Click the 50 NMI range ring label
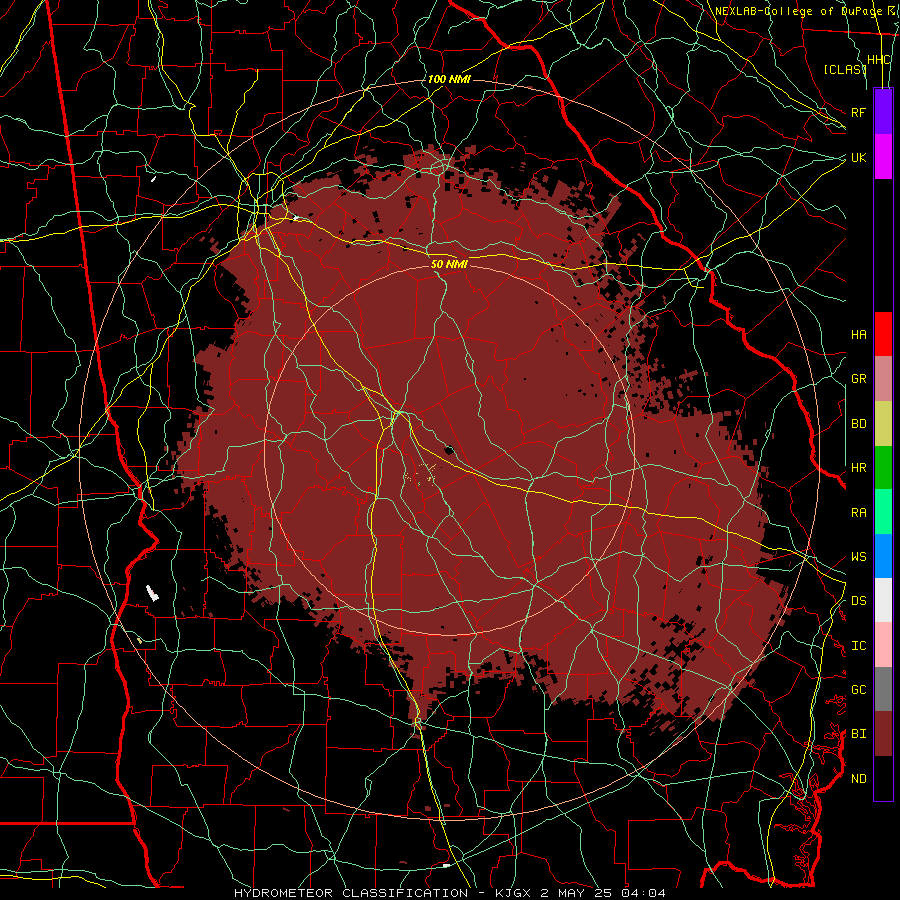Viewport: 900px width, 900px height. [449, 264]
